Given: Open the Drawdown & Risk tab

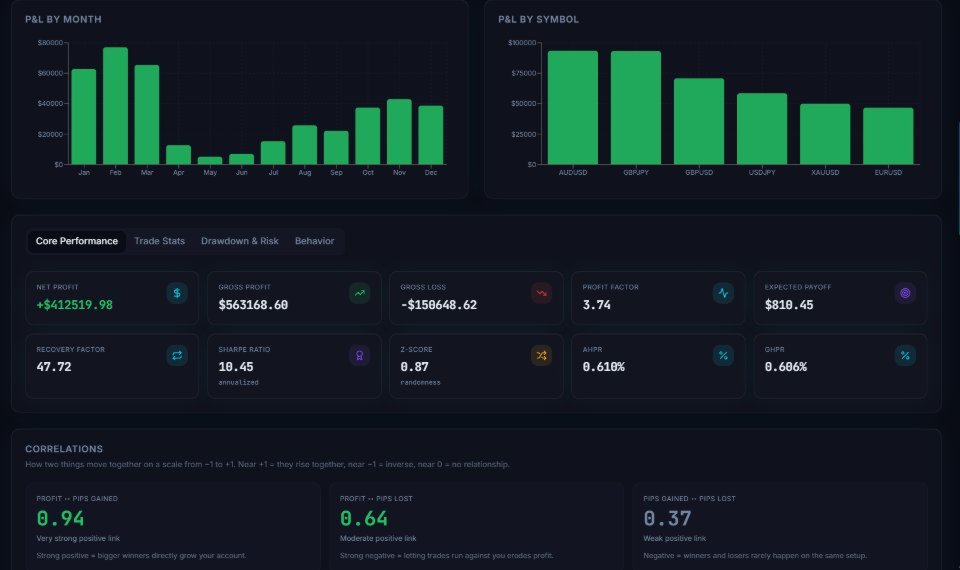Looking at the screenshot, I should pos(239,241).
